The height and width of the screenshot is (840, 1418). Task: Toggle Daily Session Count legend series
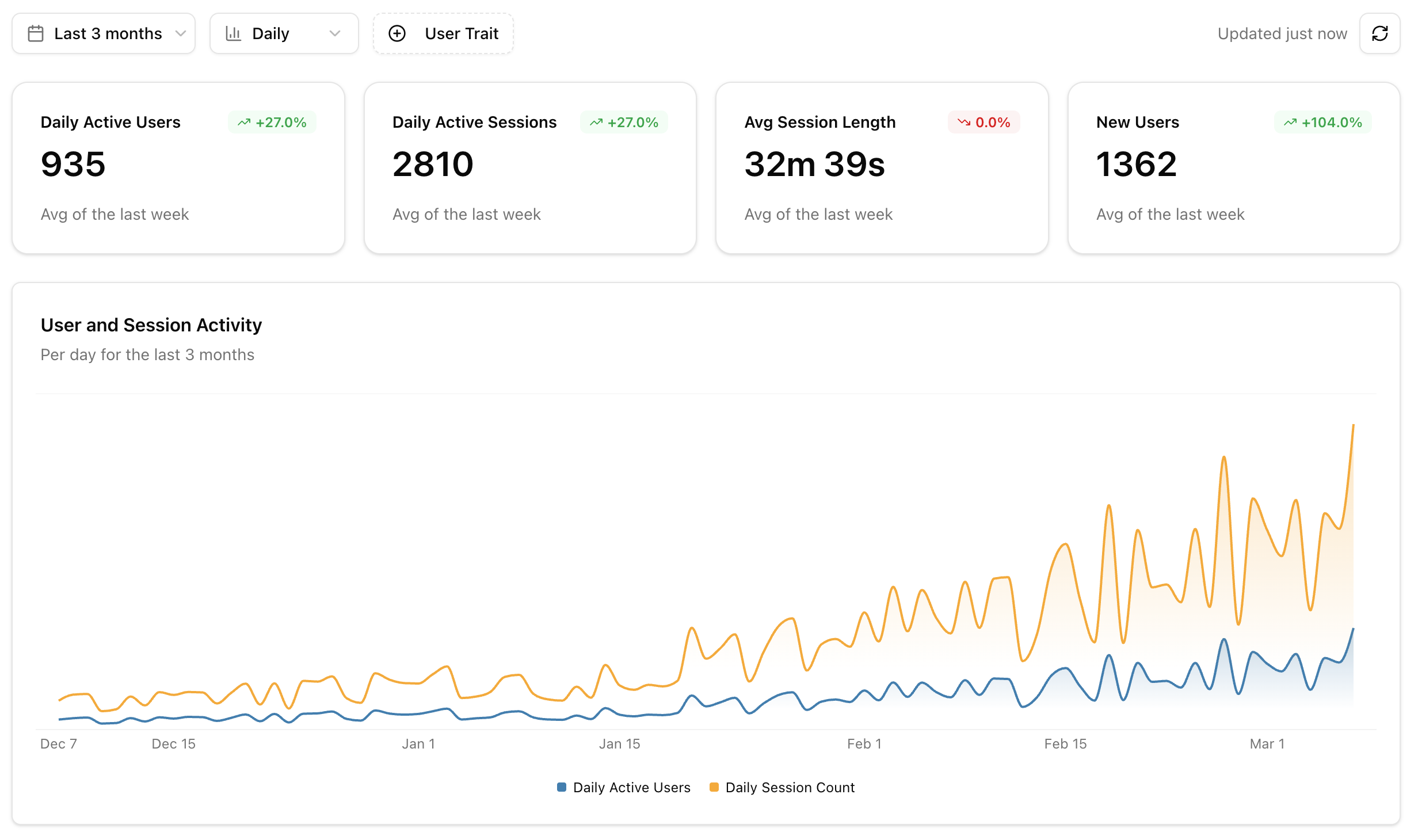790,787
